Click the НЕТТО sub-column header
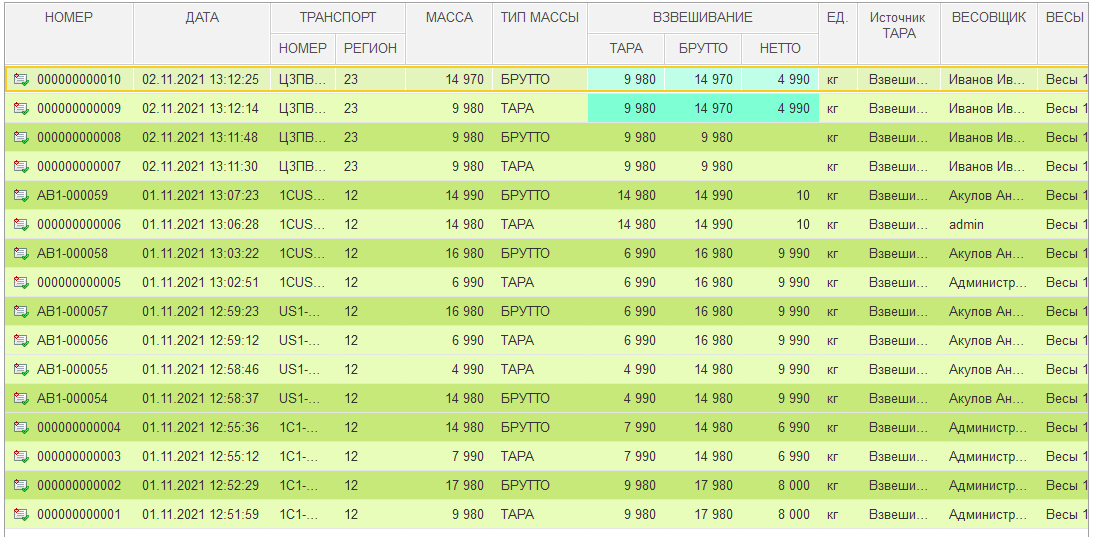The width and height of the screenshot is (1097, 537). (781, 48)
